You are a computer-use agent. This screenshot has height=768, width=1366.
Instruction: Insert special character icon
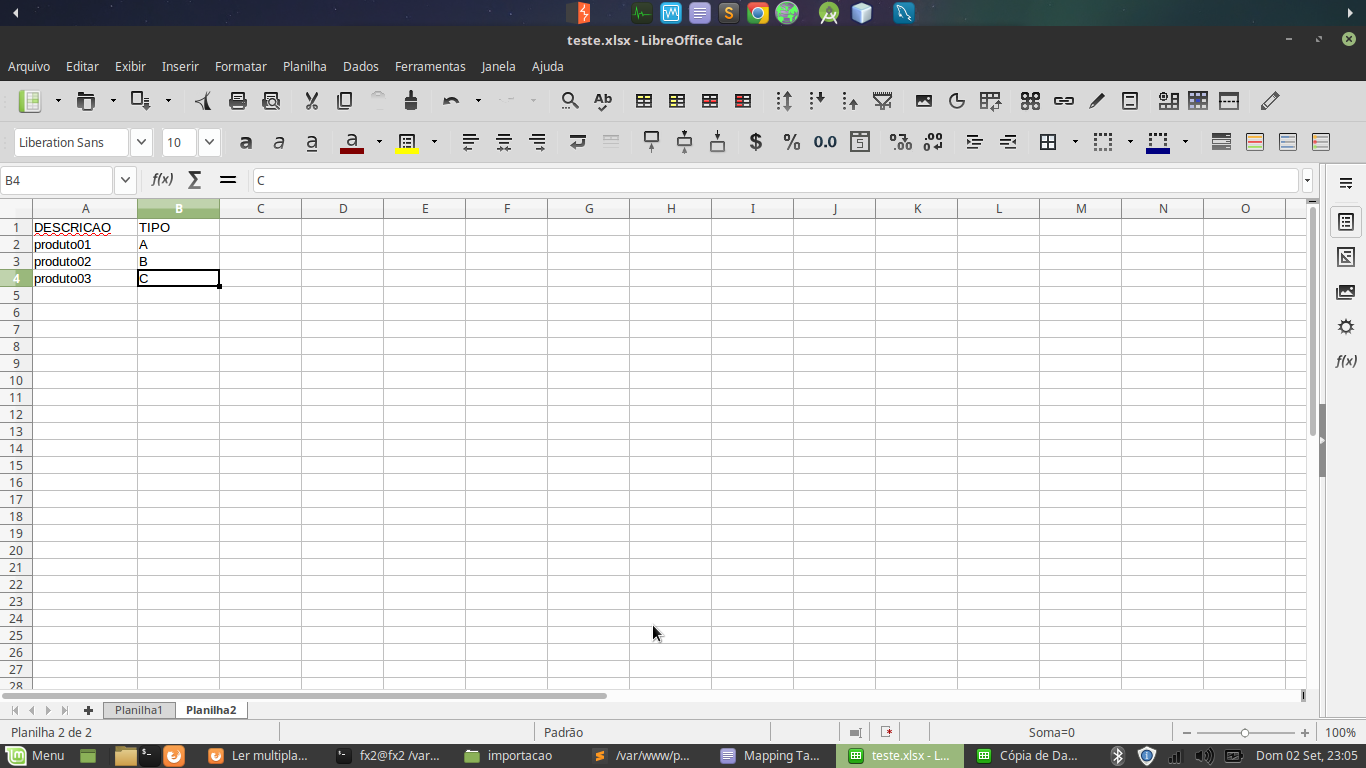(1030, 101)
